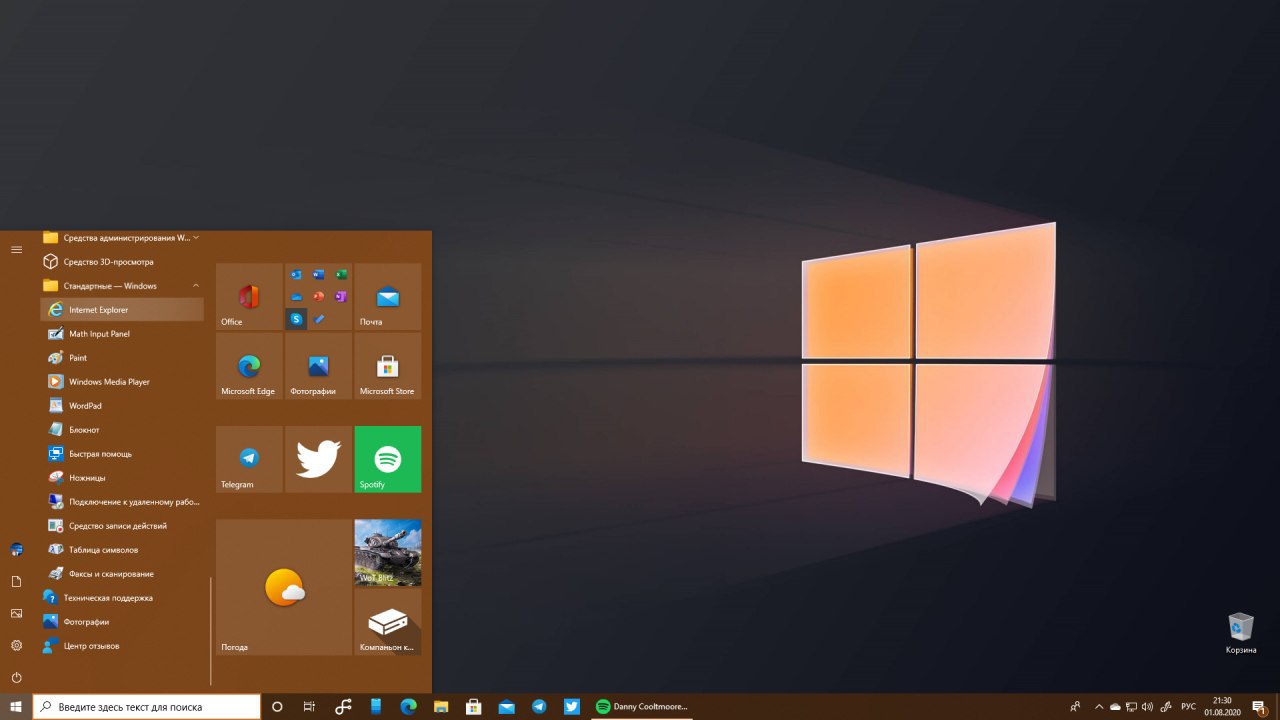Open the Power button in Start menu sidebar
1280x720 pixels.
(x=16, y=677)
